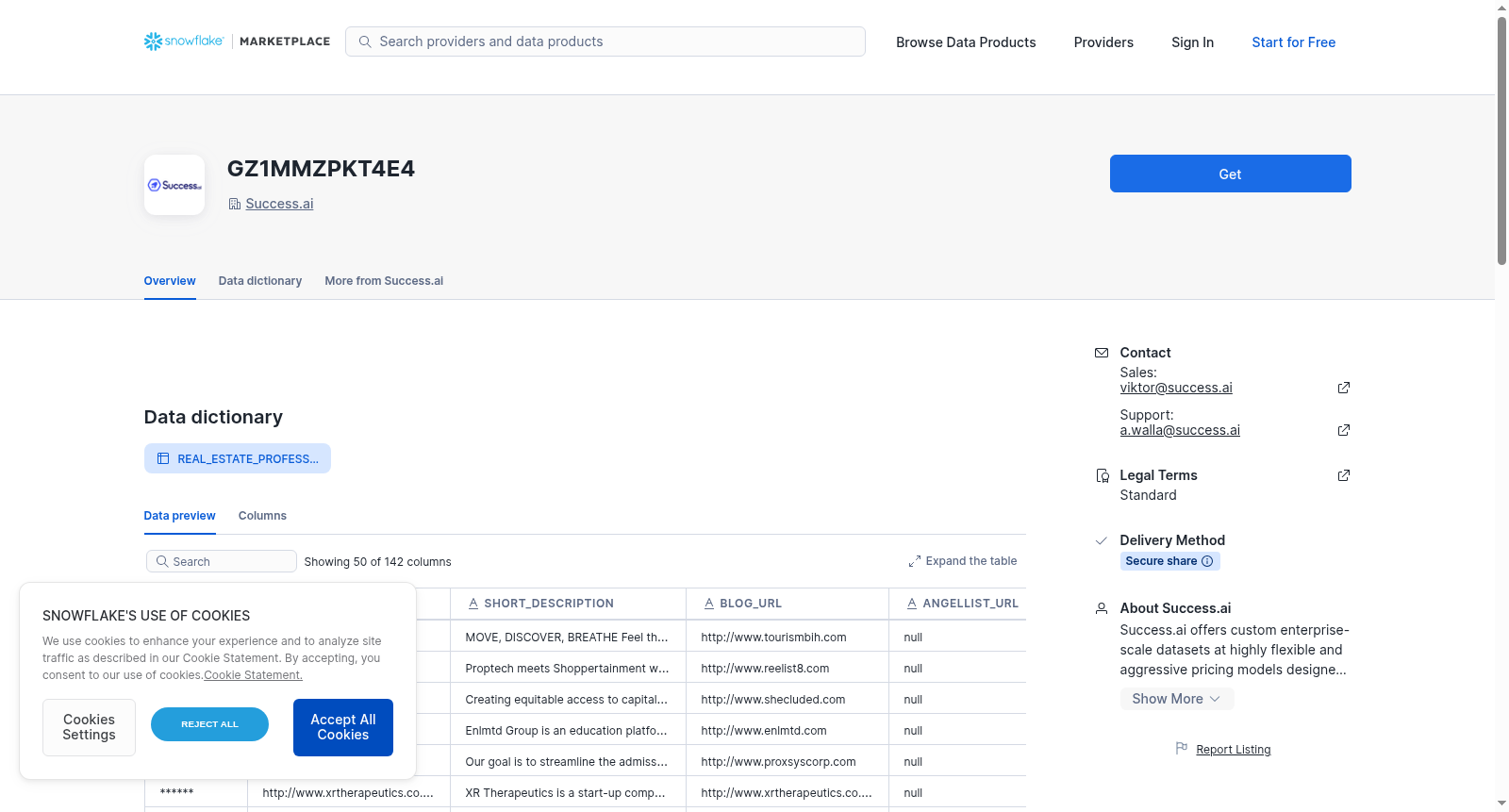This screenshot has height=812, width=1509.
Task: Open external link icon next to a.walla@success.ai
Action: click(x=1344, y=430)
